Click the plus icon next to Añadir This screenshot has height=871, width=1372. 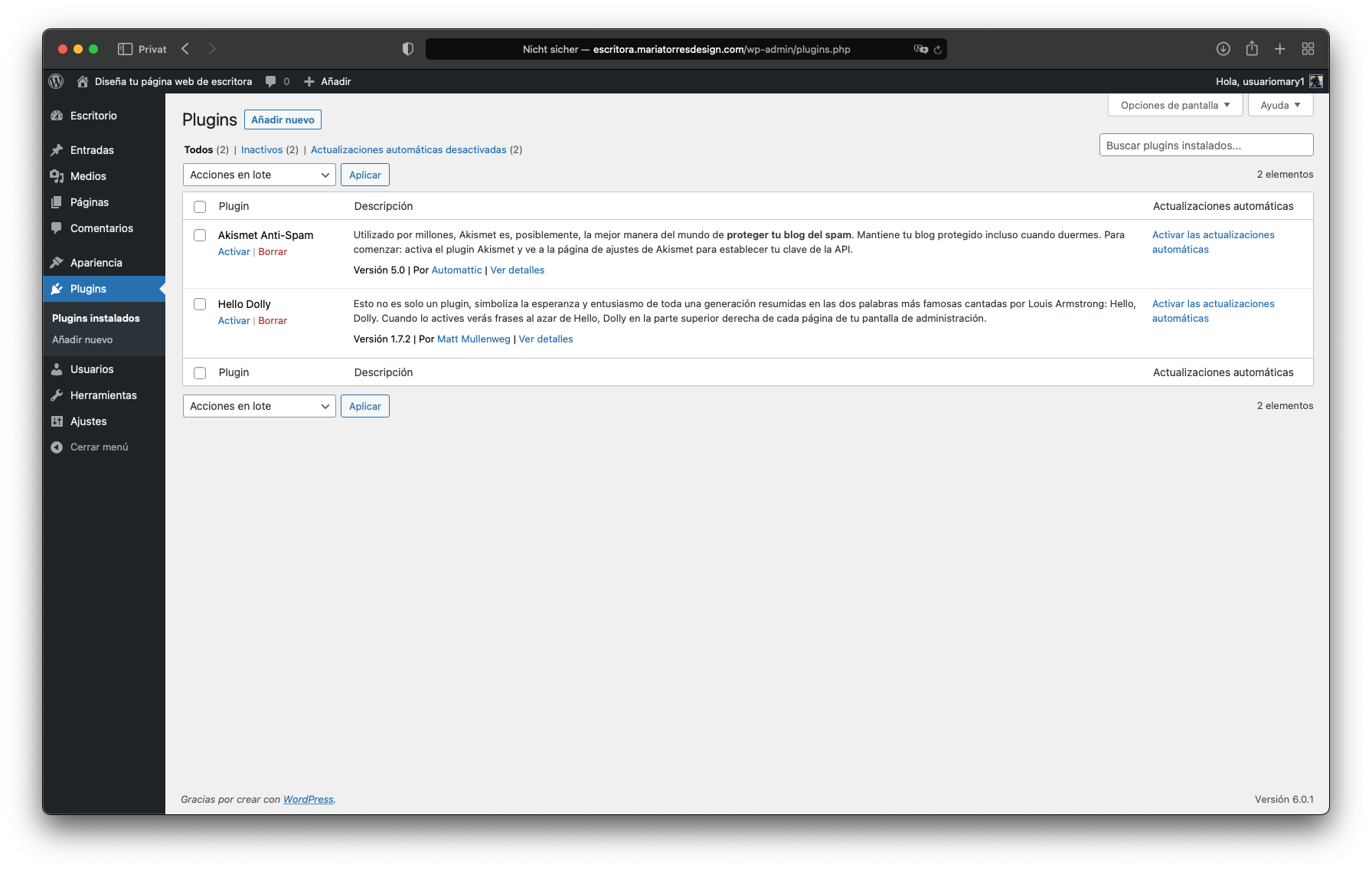[x=309, y=81]
